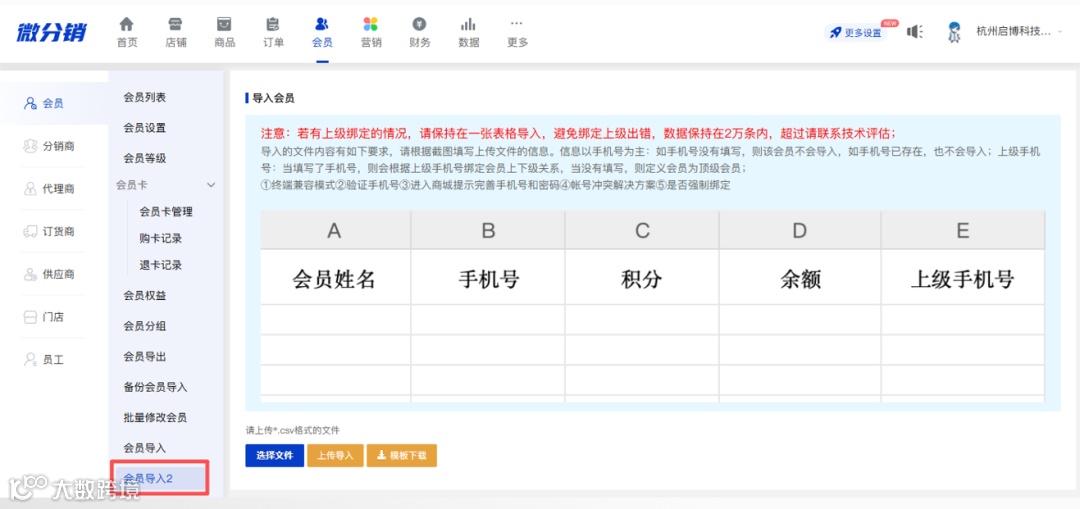The width and height of the screenshot is (1080, 509).
Task: Select 供应商 in left sidebar
Action: [53, 274]
